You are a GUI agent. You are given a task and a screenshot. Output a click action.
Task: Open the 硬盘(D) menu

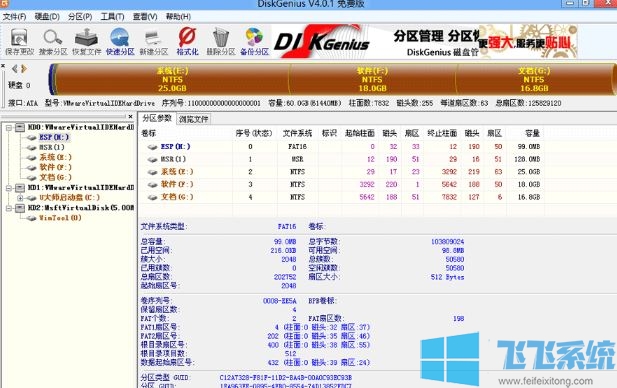tap(47, 17)
